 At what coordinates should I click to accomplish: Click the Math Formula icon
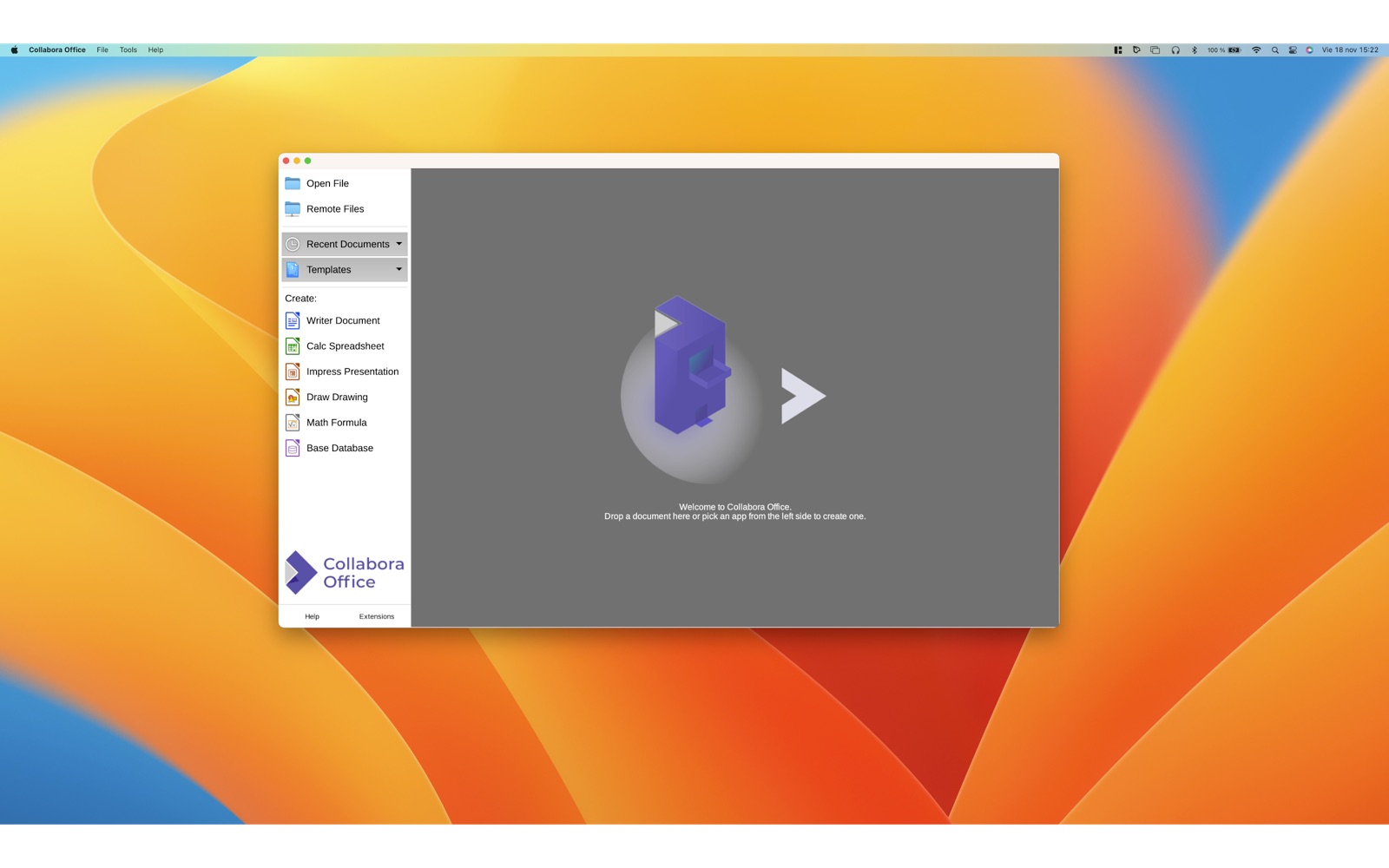[x=293, y=423]
